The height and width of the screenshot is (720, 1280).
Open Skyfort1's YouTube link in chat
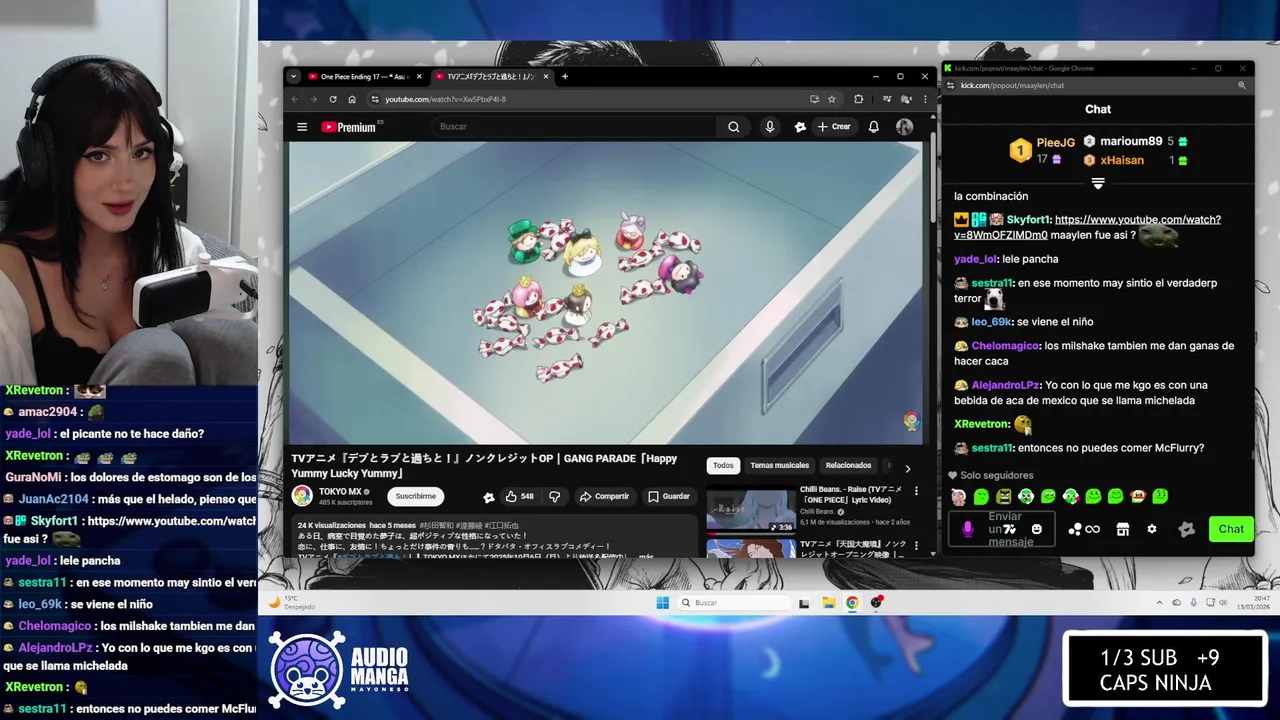(1087, 227)
